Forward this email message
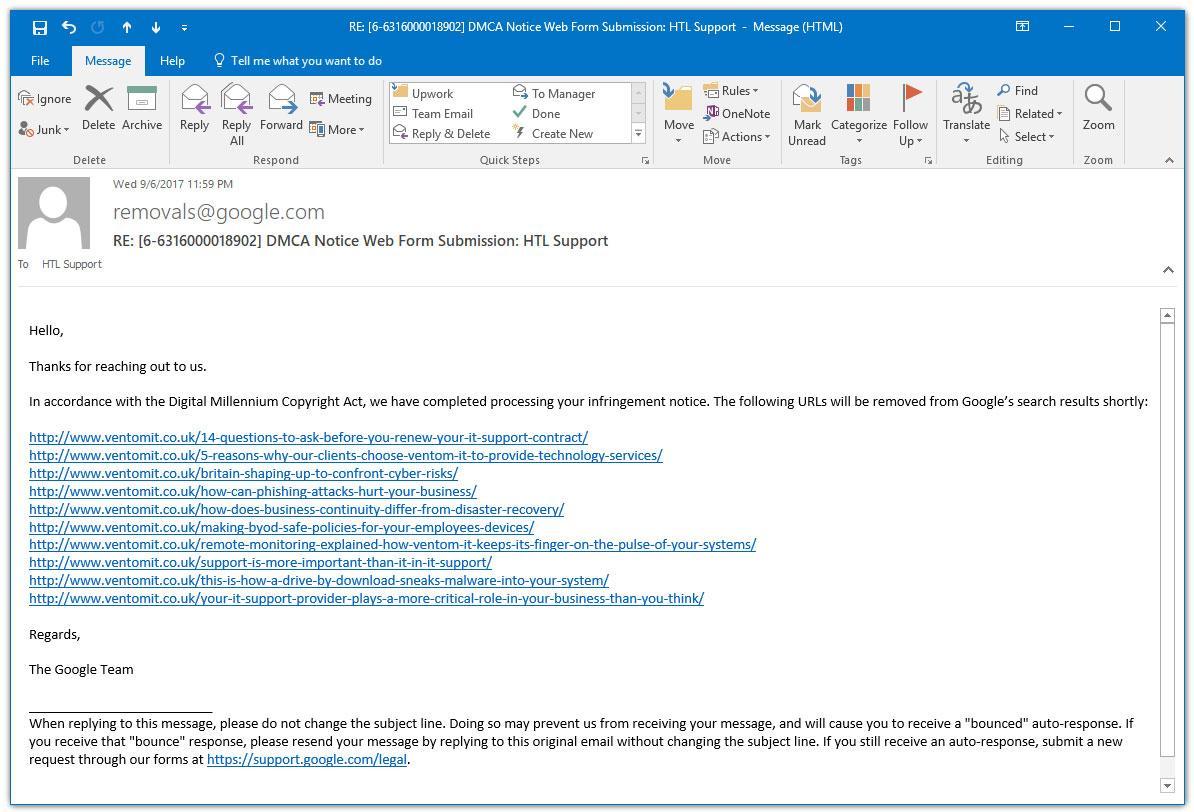This screenshot has height=812, width=1194. tap(281, 108)
